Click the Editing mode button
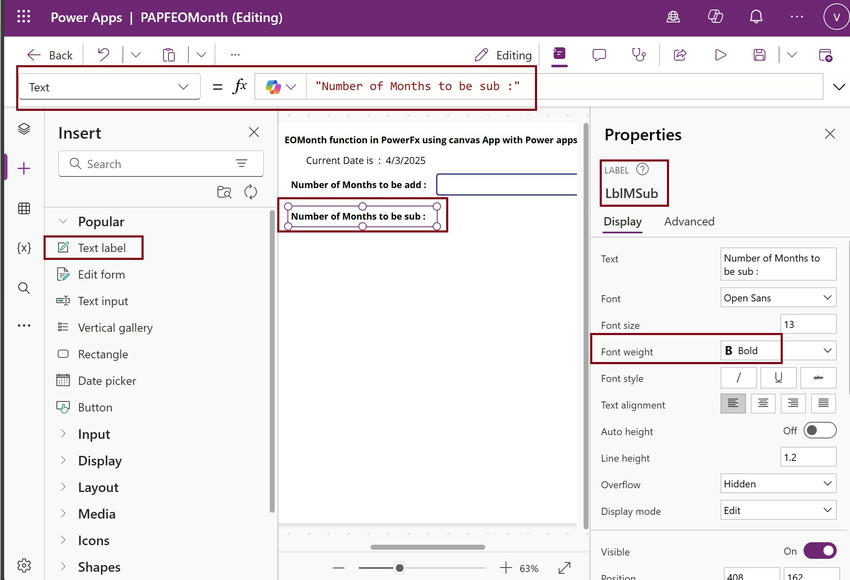The height and width of the screenshot is (580, 850). [503, 55]
